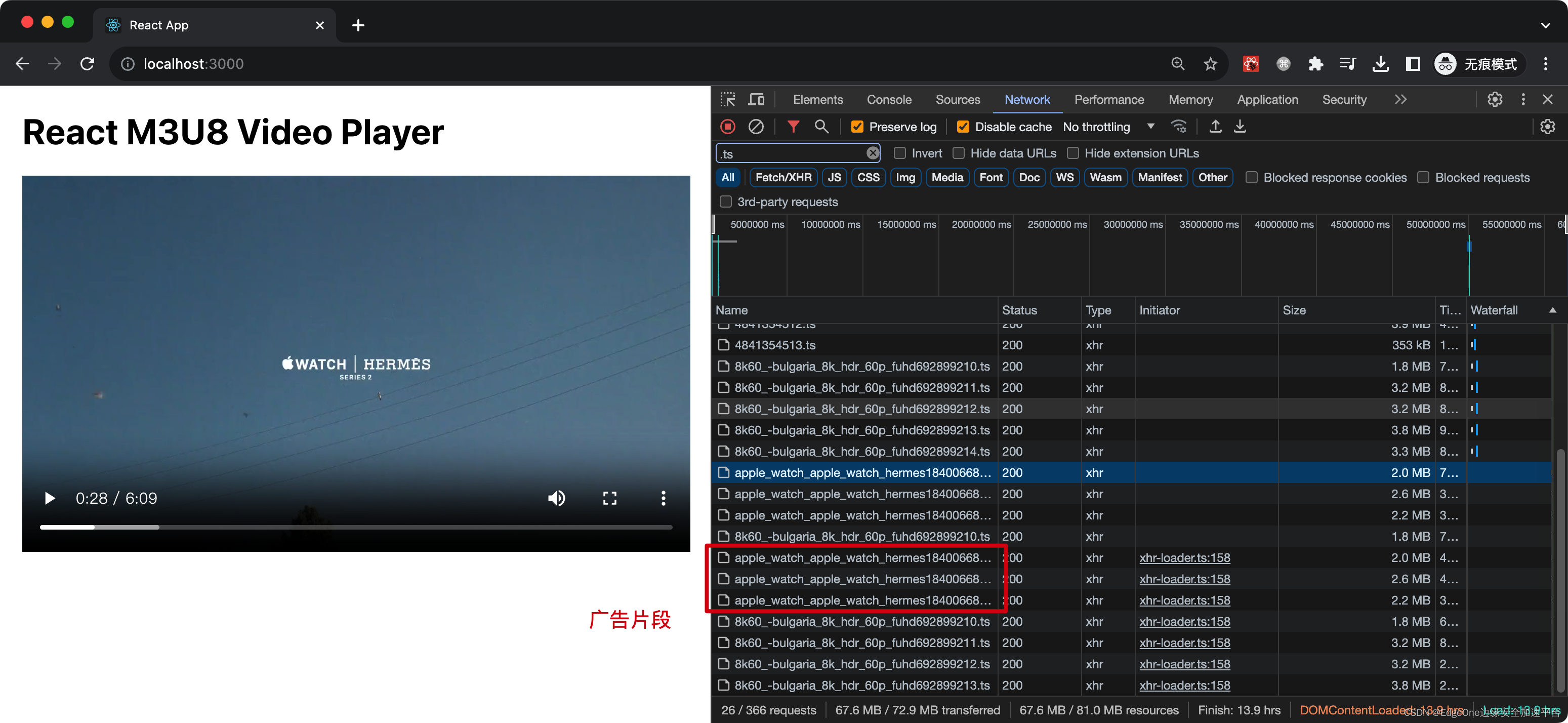Viewport: 1568px width, 723px height.
Task: Open network conditions wifi icon
Action: click(1179, 127)
